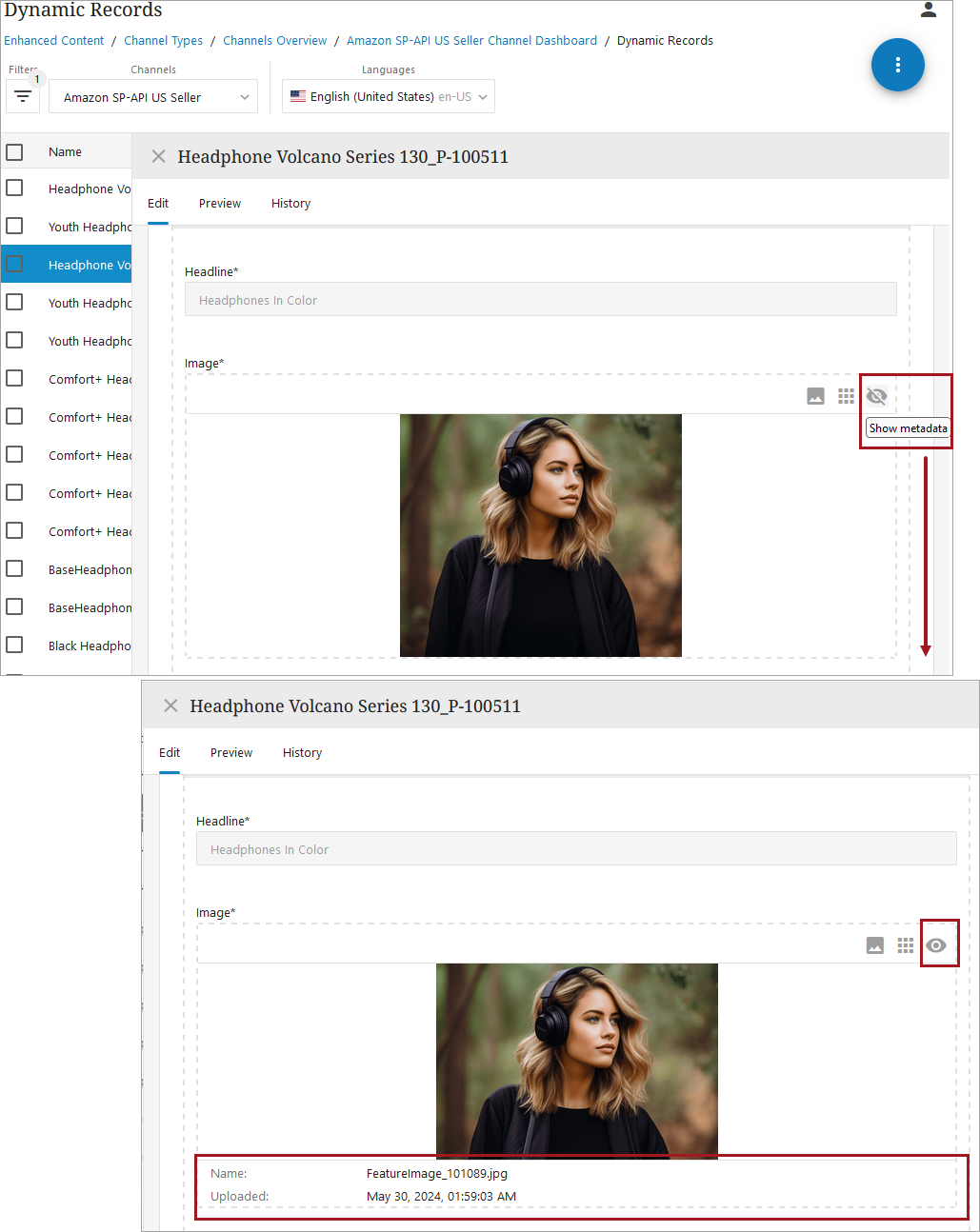The height and width of the screenshot is (1232, 980).
Task: Open the filter panel icon
Action: pos(23,97)
